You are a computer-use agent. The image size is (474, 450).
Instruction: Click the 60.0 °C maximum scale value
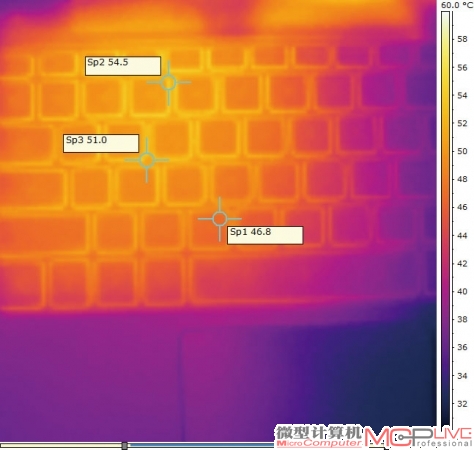456,5
